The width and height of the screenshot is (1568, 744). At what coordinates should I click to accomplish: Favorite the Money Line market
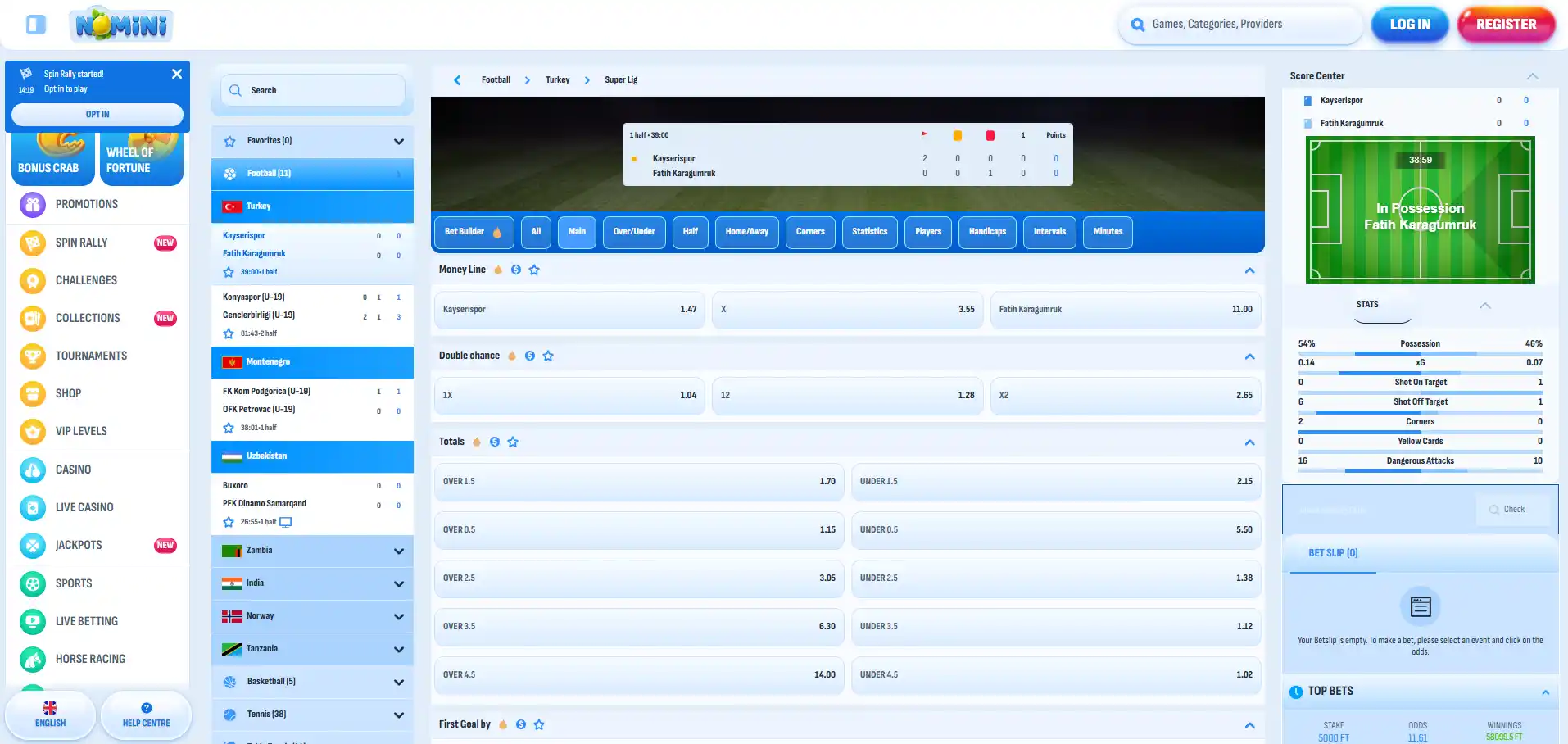534,270
